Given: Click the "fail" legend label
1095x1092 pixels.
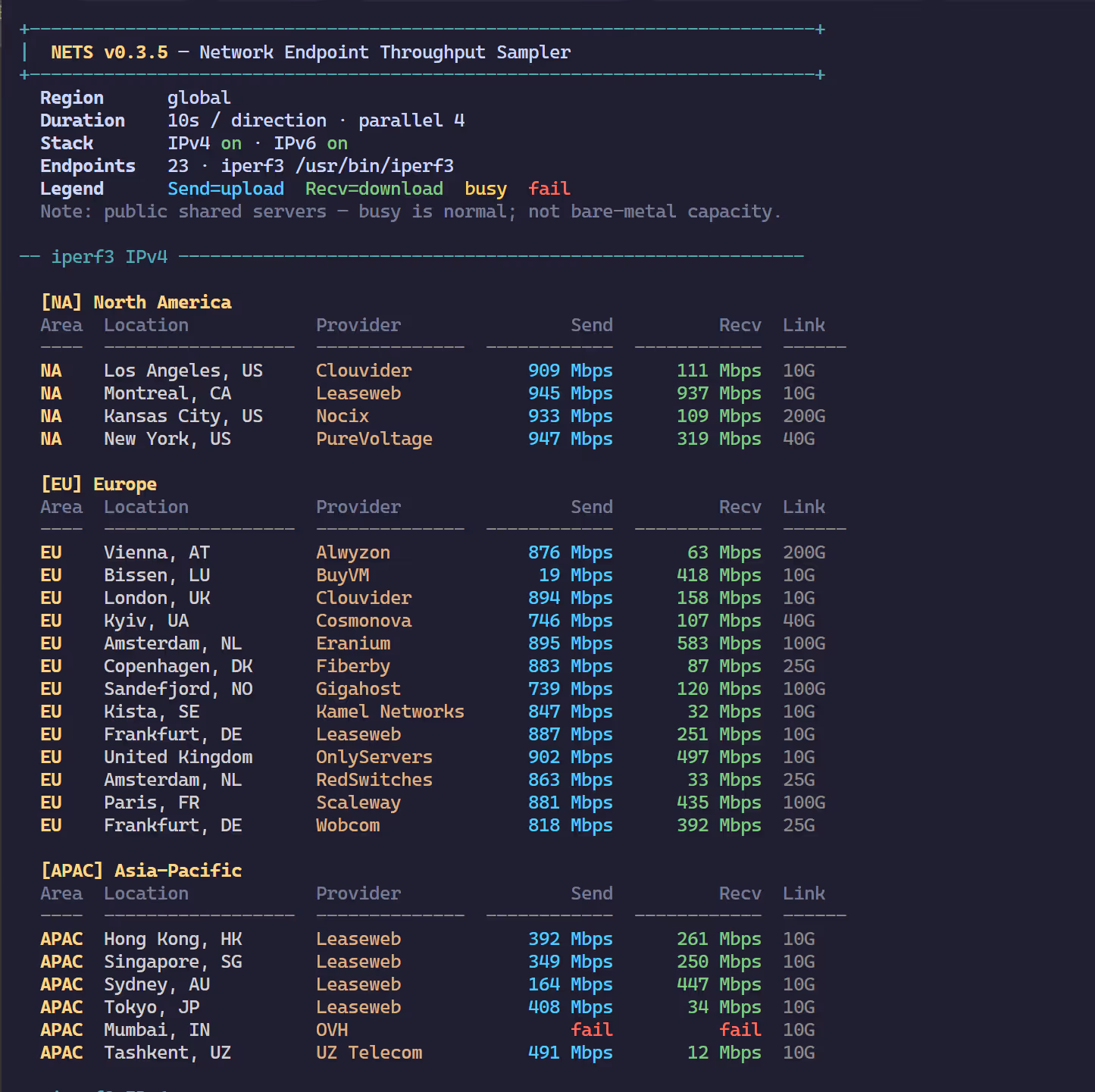Looking at the screenshot, I should (549, 189).
